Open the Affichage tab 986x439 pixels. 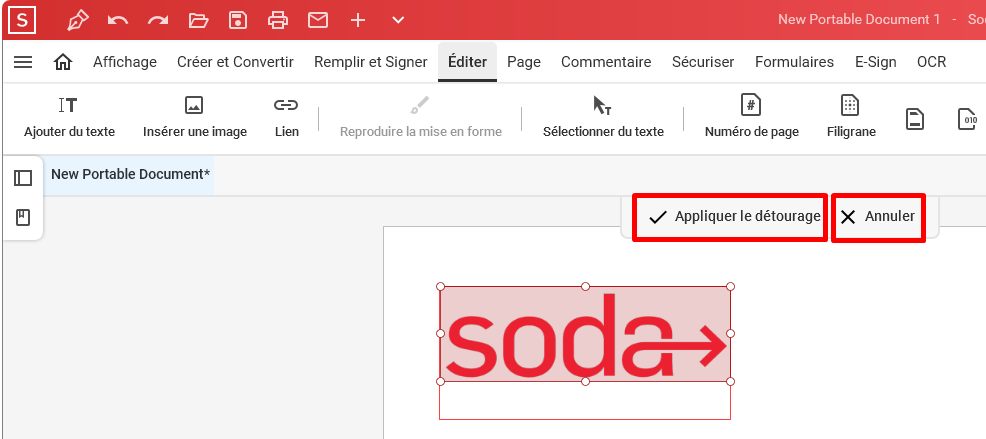click(125, 62)
